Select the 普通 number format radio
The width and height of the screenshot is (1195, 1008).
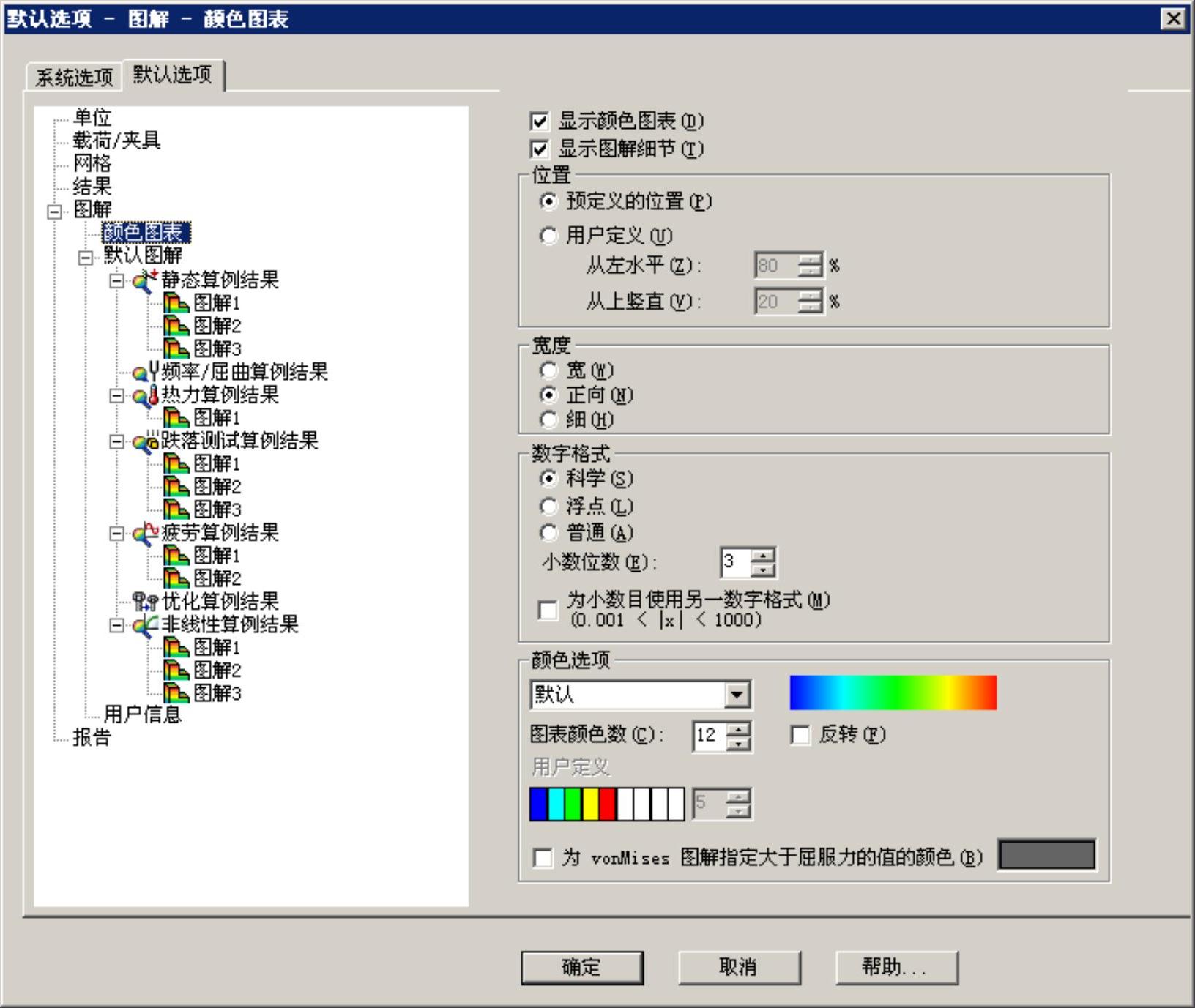(548, 533)
